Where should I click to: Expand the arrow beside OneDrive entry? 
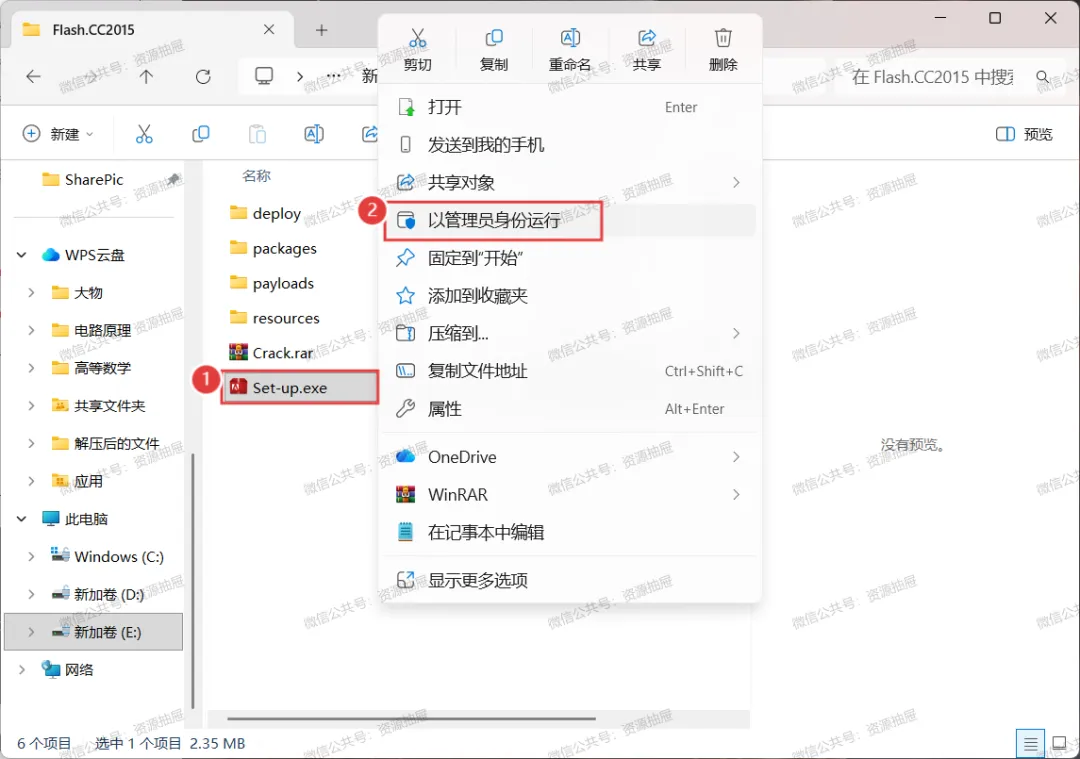pyautogui.click(x=736, y=457)
